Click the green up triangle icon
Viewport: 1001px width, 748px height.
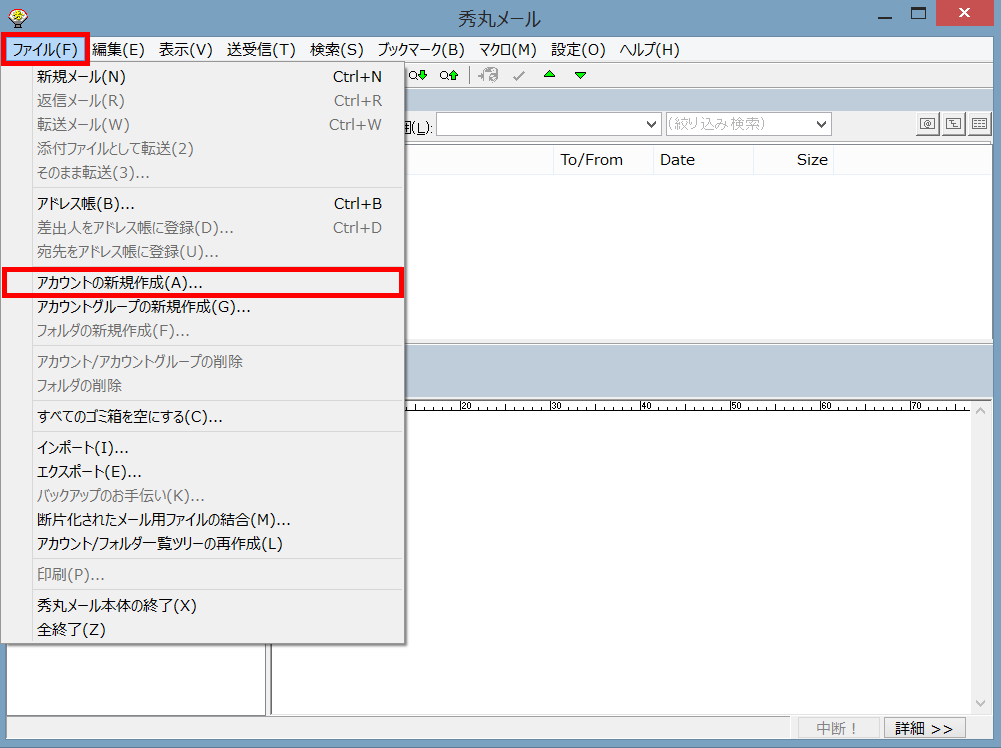point(549,75)
